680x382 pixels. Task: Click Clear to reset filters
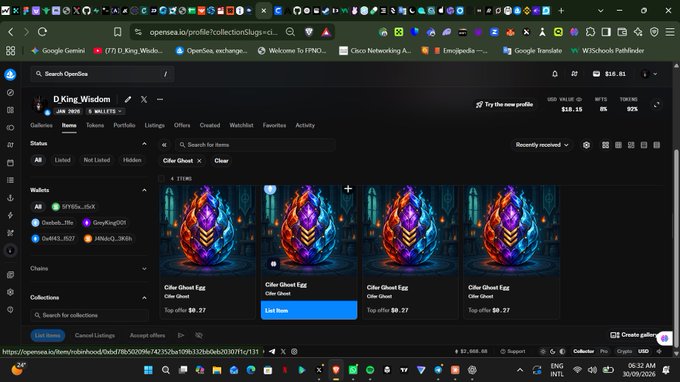(221, 161)
